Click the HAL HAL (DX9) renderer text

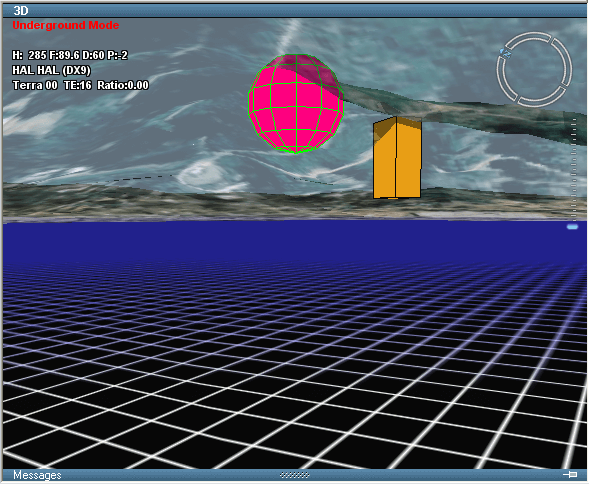tap(51, 70)
